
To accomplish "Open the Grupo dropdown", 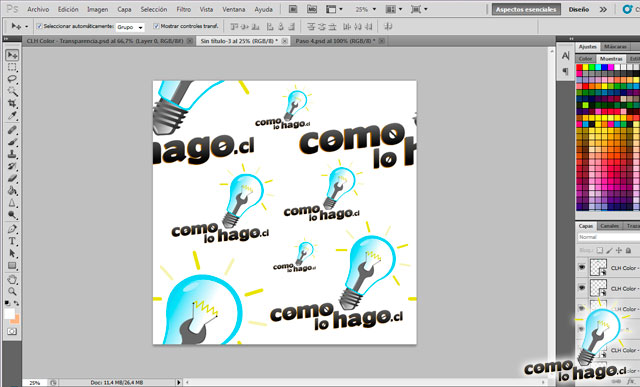I will point(130,27).
